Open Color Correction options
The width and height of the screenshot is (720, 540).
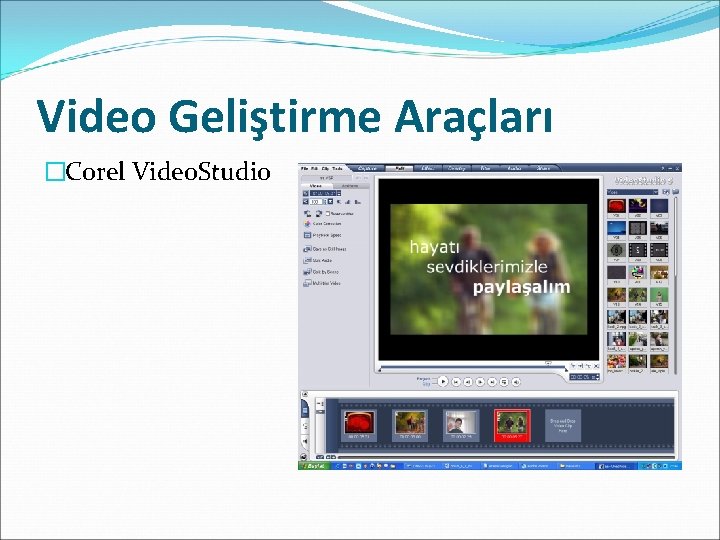click(322, 224)
